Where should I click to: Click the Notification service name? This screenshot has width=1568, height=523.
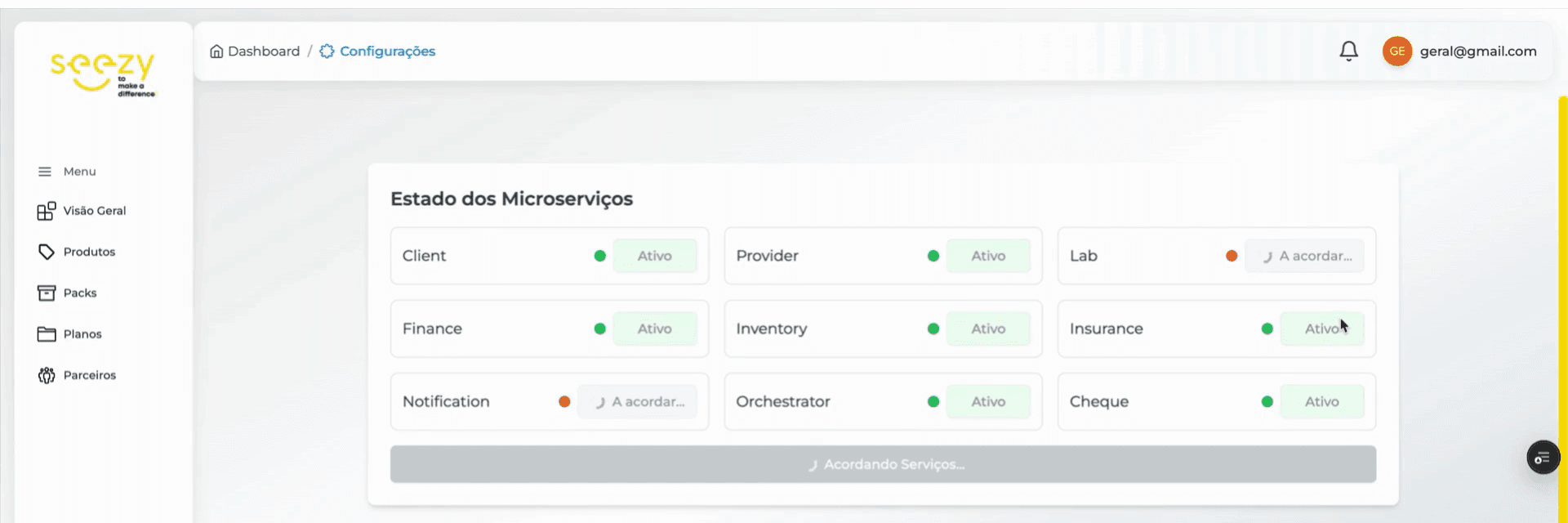(x=446, y=401)
